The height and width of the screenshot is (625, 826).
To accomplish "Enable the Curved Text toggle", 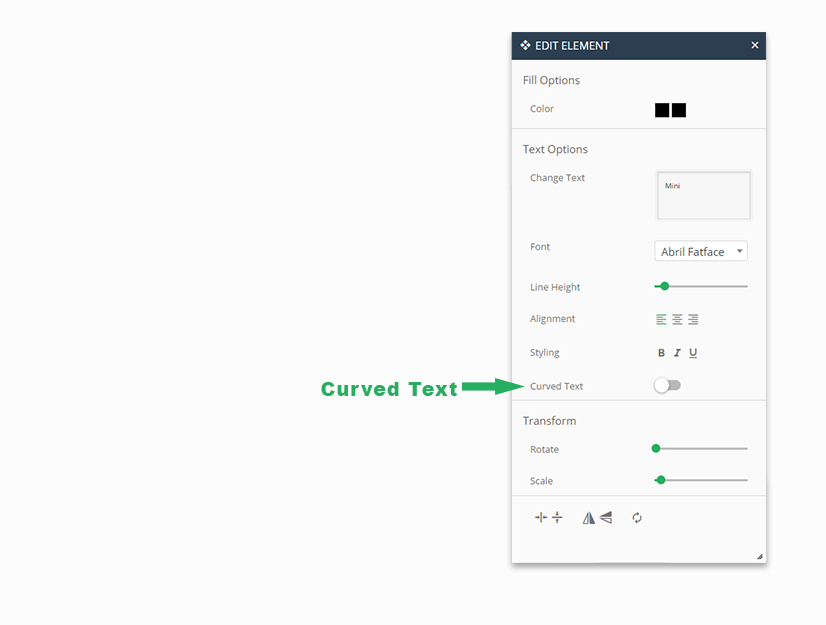I will pyautogui.click(x=666, y=386).
